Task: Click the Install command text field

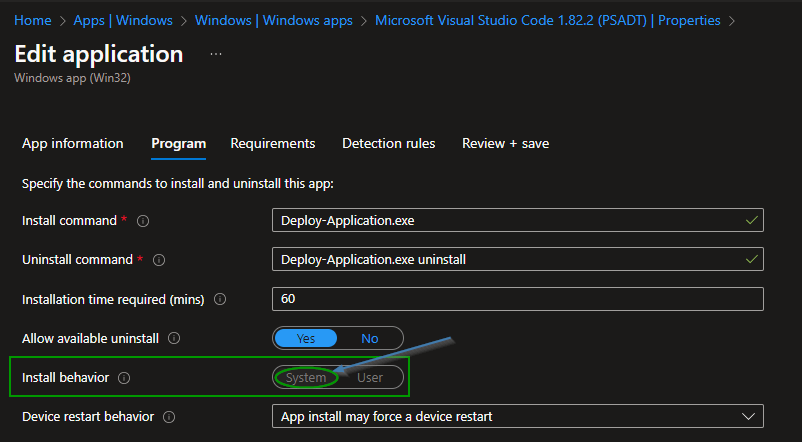Action: 508,220
